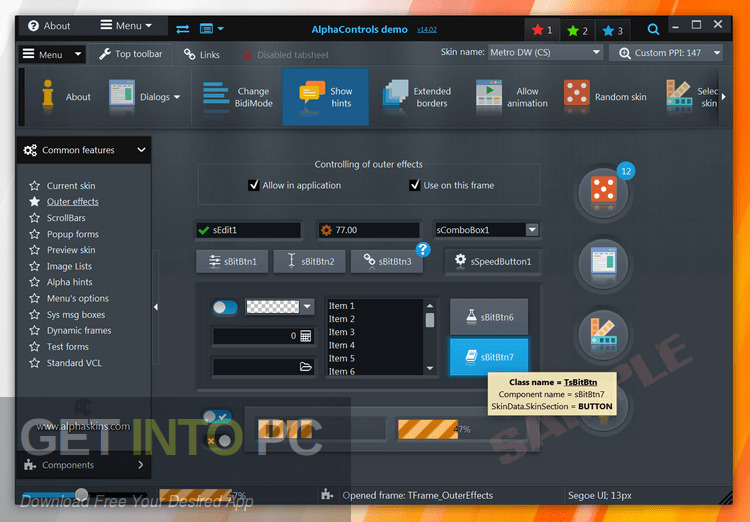Click the sBitBtn2 button
This screenshot has height=522, width=750.
(x=309, y=262)
